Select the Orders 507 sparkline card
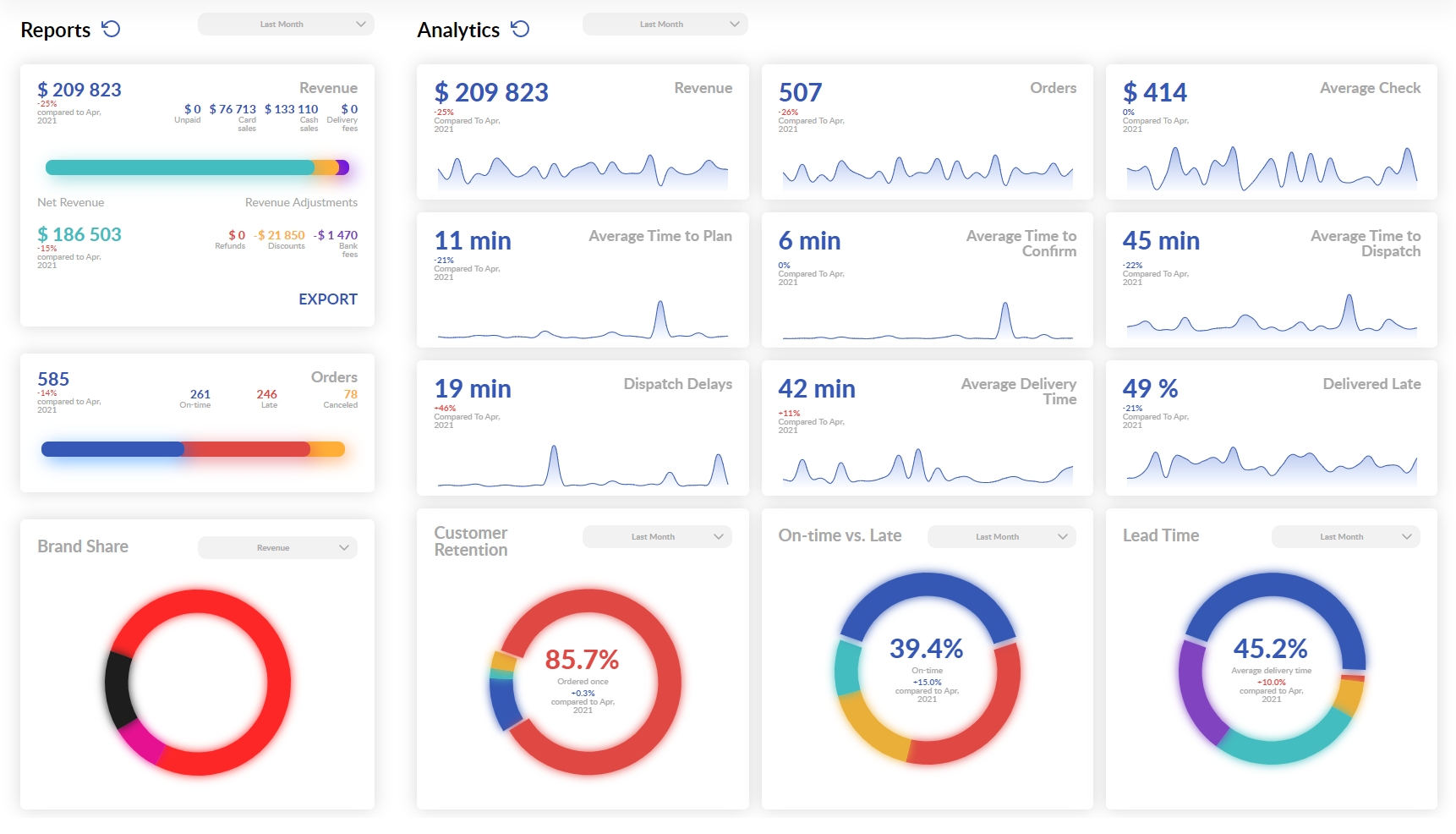The image size is (1456, 834). 927,132
